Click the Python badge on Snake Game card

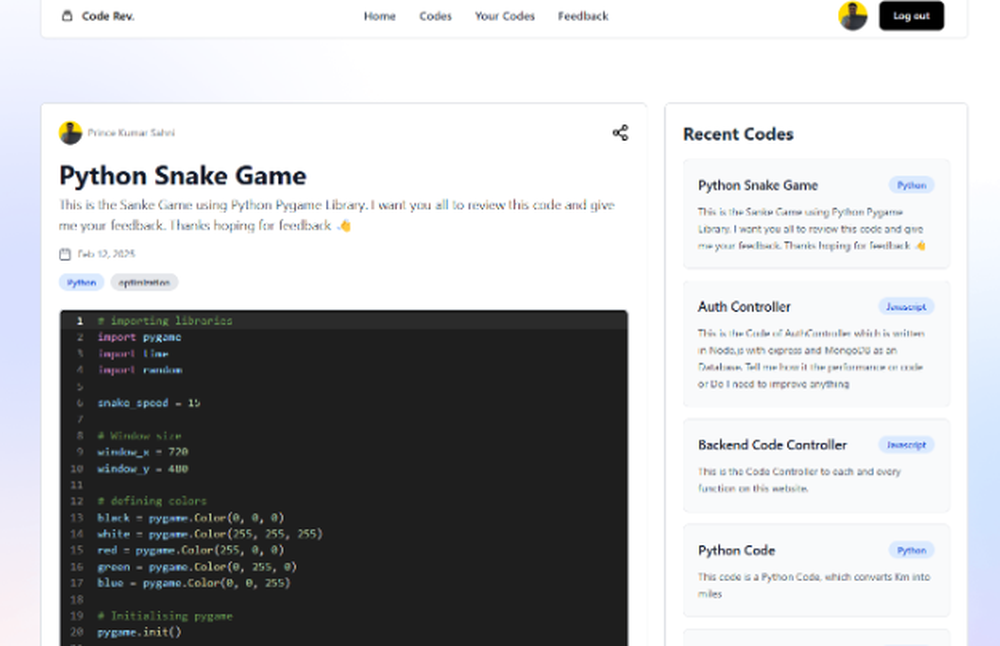pyautogui.click(x=911, y=185)
